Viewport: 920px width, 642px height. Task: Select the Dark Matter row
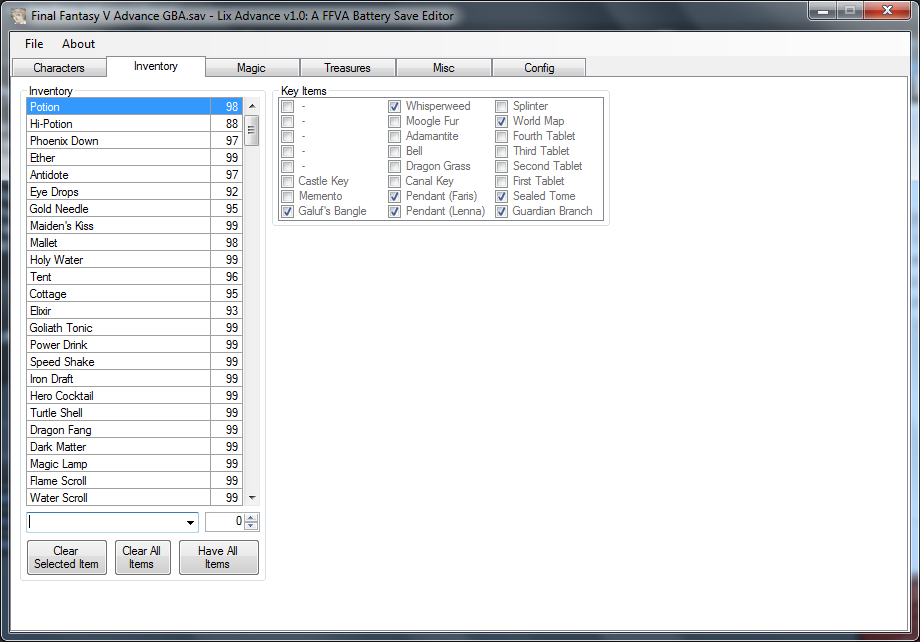pyautogui.click(x=134, y=447)
